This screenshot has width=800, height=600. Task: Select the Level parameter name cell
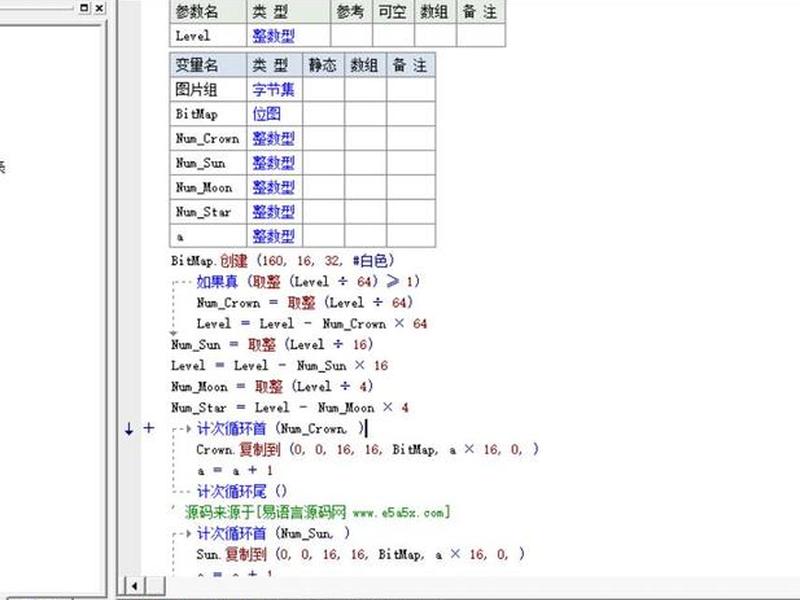coord(208,36)
